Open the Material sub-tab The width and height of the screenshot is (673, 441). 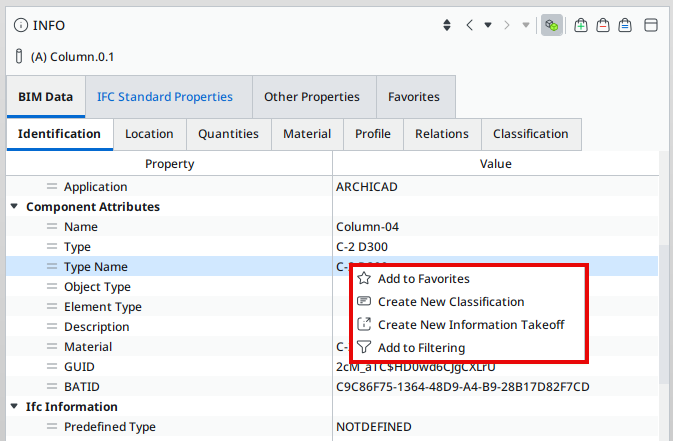pyautogui.click(x=307, y=134)
